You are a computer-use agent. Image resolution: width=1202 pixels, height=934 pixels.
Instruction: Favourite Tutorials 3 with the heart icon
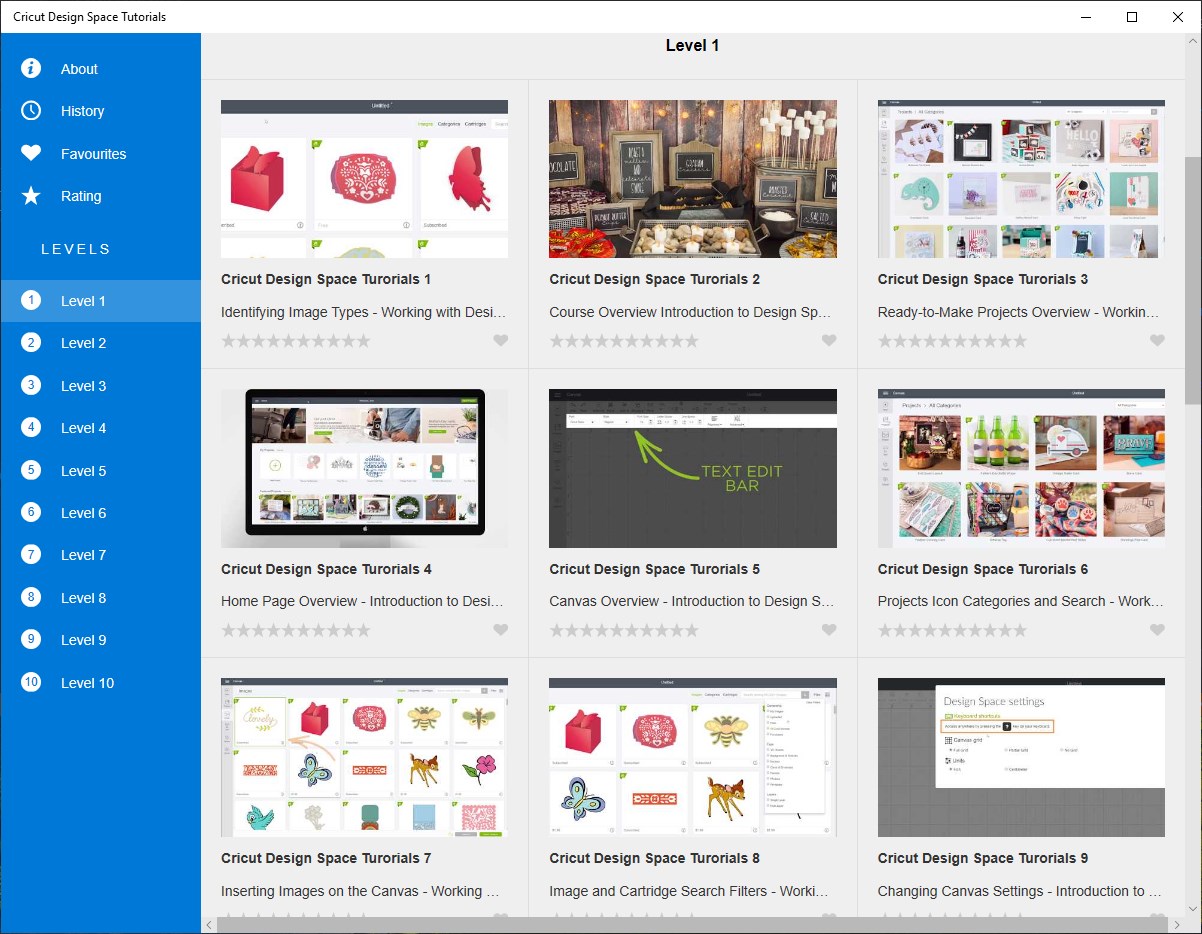(1157, 341)
